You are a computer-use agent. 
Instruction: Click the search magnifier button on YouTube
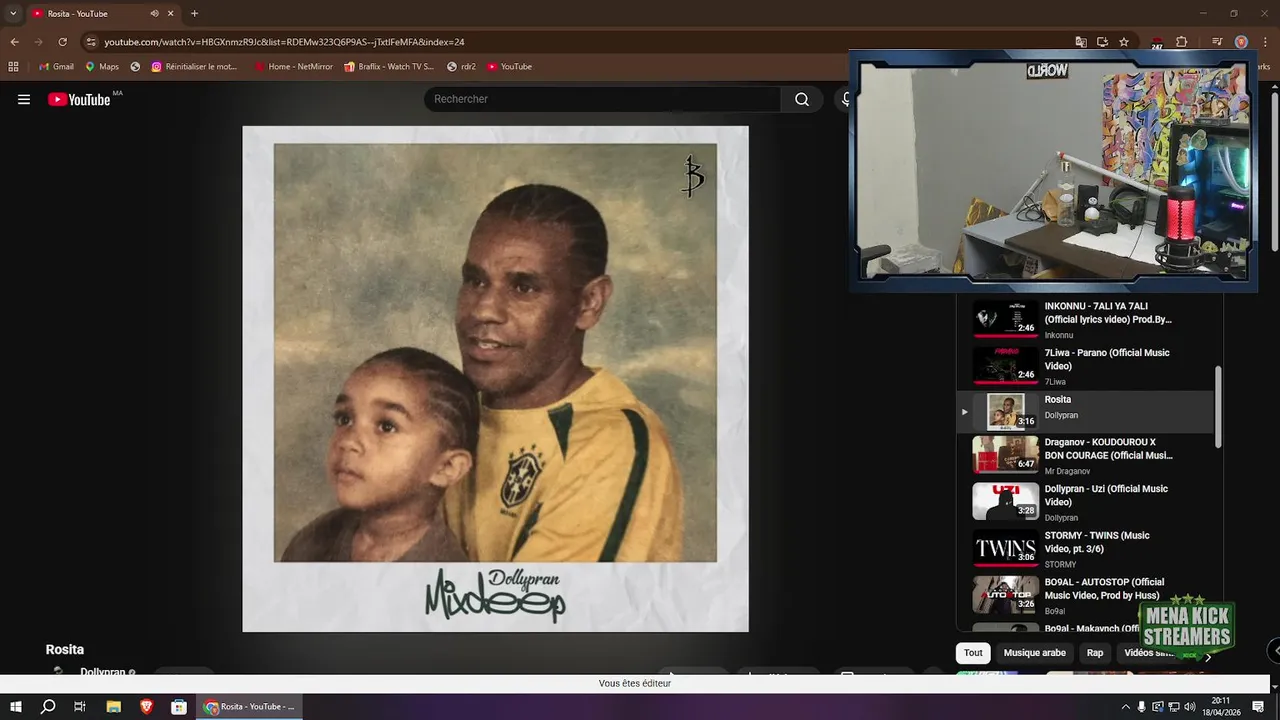click(x=802, y=99)
